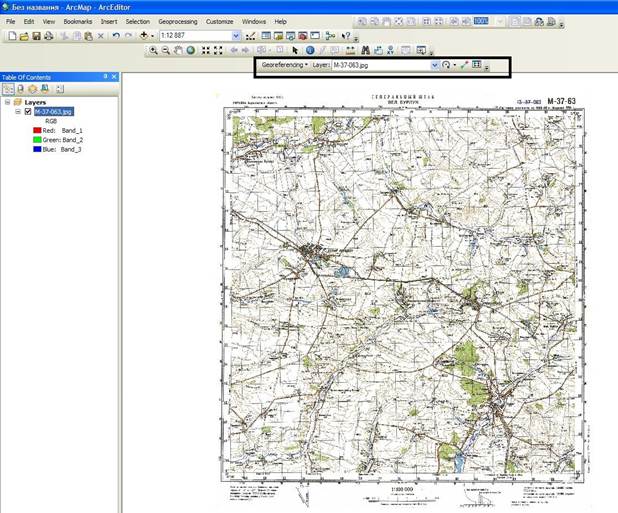Image resolution: width=618 pixels, height=513 pixels.
Task: Open the Geoprocessing menu
Action: [178, 22]
